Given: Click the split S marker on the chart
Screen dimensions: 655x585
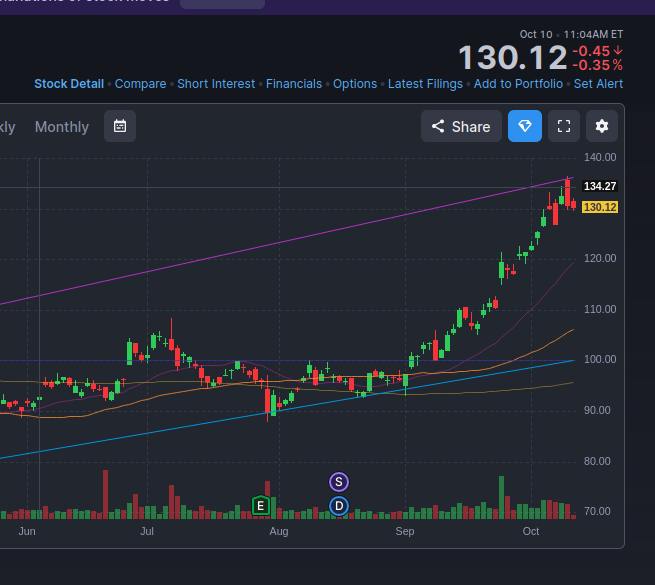Looking at the screenshot, I should (339, 482).
